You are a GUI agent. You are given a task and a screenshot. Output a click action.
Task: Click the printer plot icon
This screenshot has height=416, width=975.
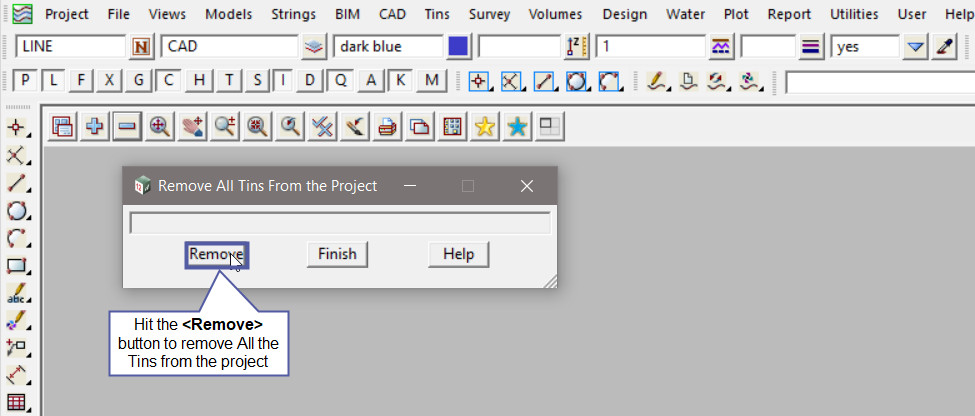coord(387,126)
